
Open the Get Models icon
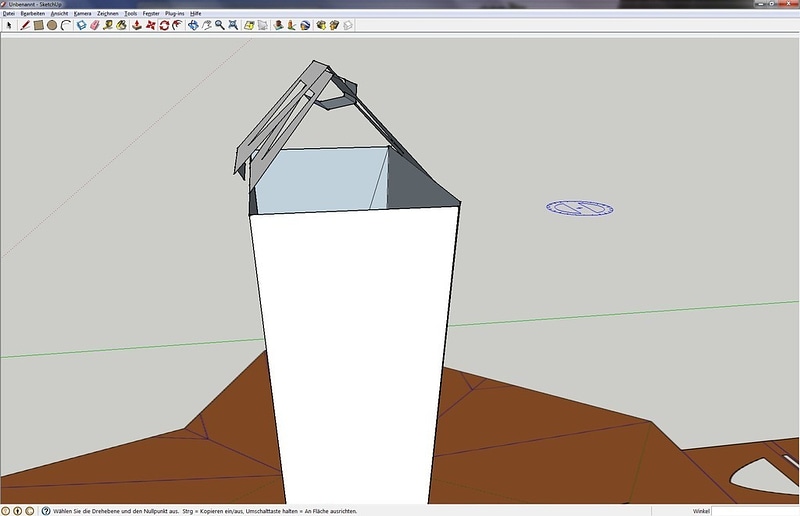point(321,25)
